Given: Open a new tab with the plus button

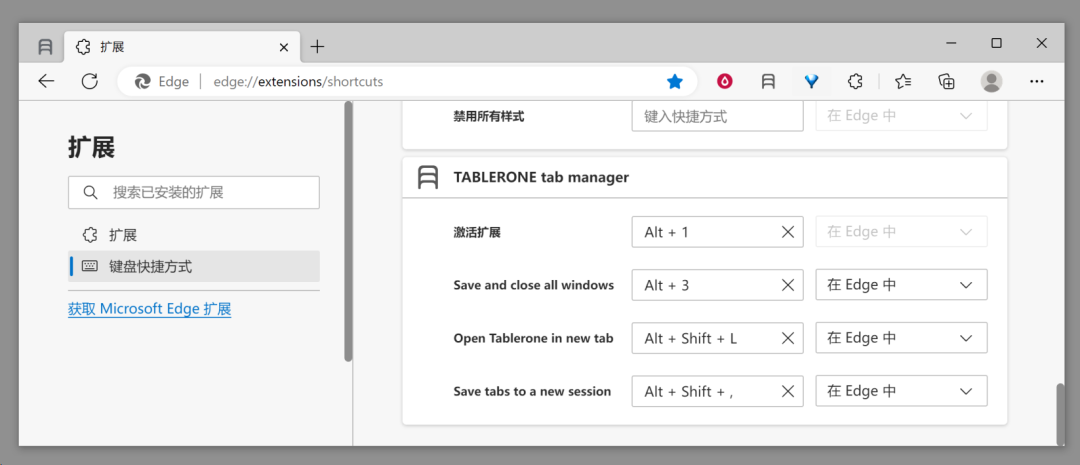Looking at the screenshot, I should 317,47.
